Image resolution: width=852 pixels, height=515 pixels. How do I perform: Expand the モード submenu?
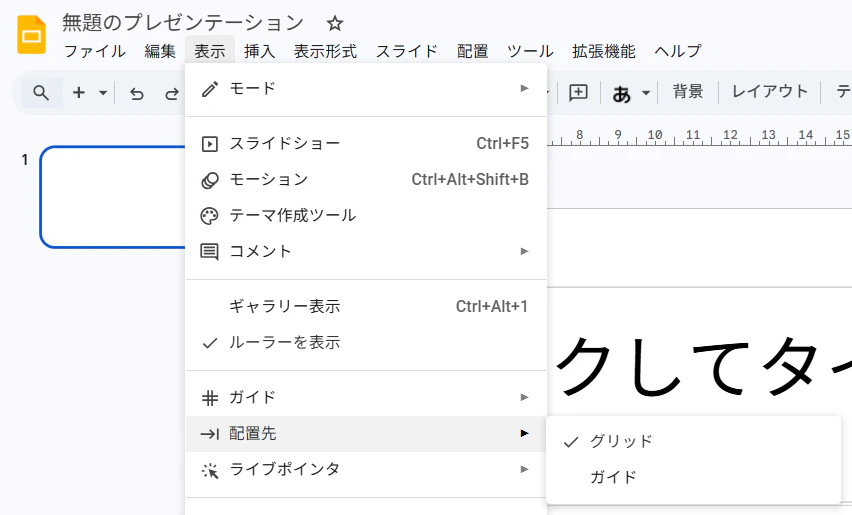point(366,89)
